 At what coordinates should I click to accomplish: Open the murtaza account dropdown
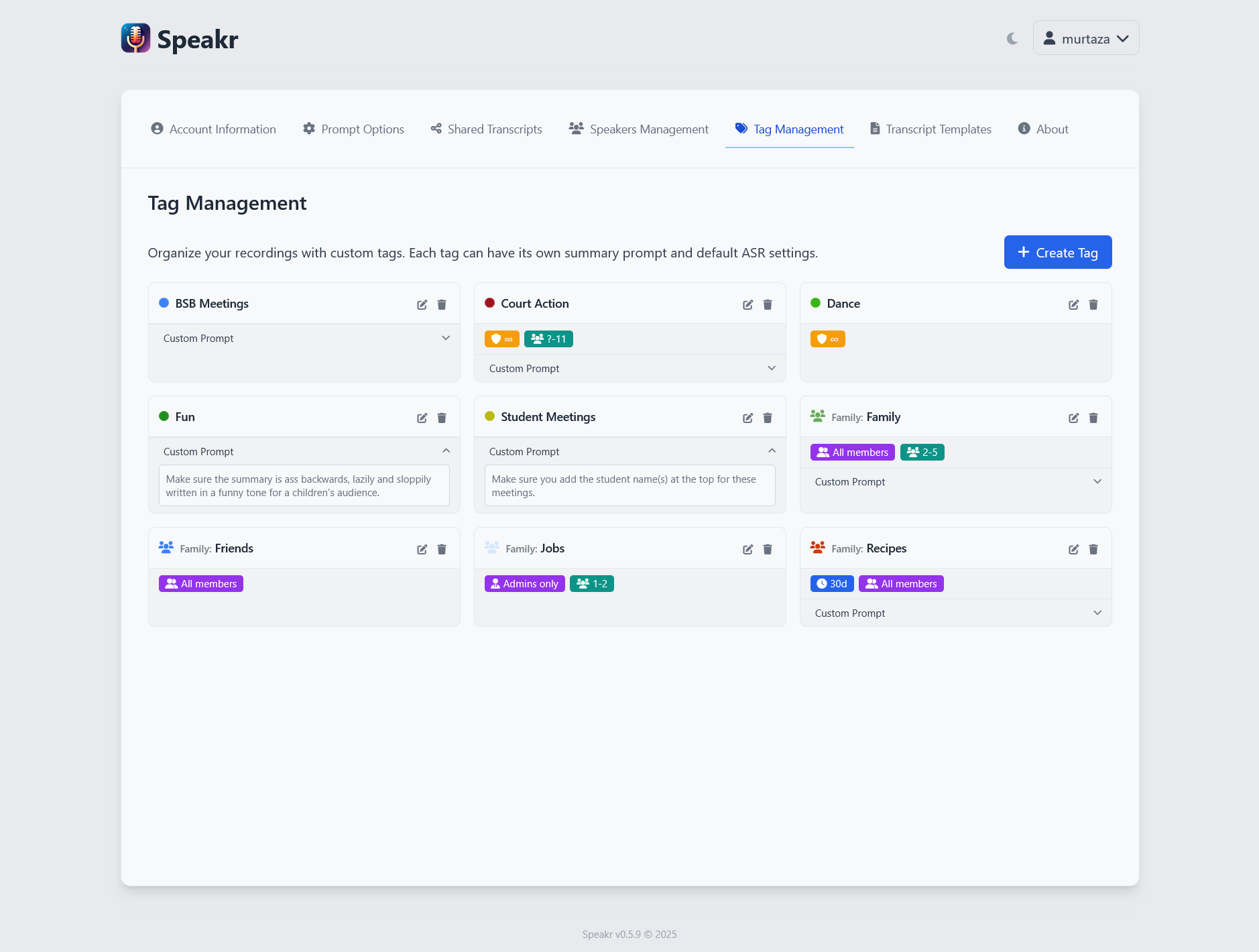pyautogui.click(x=1085, y=38)
